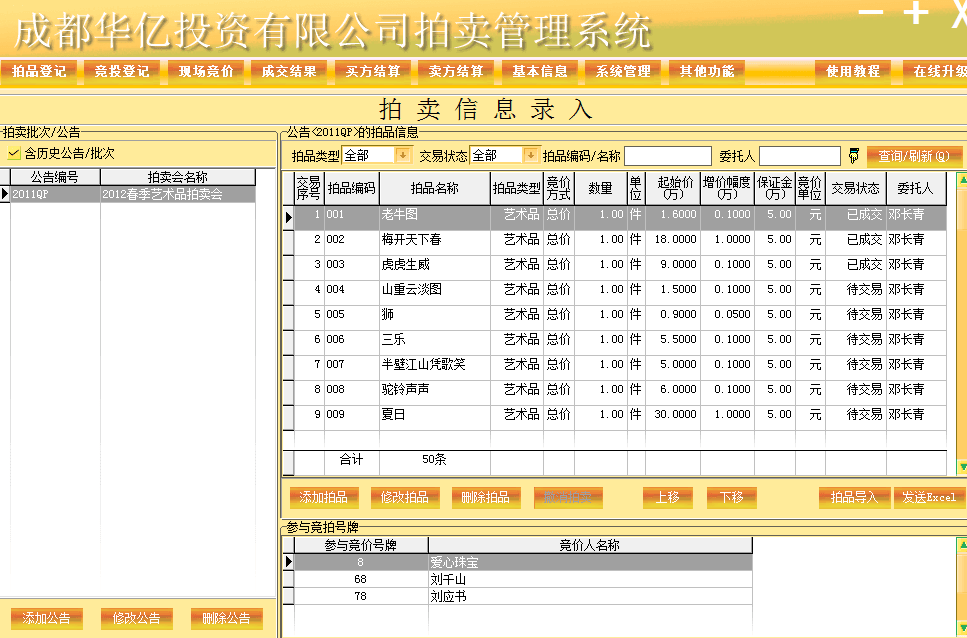967x638 pixels.
Task: Click the 删除拍品 button
Action: coord(485,497)
